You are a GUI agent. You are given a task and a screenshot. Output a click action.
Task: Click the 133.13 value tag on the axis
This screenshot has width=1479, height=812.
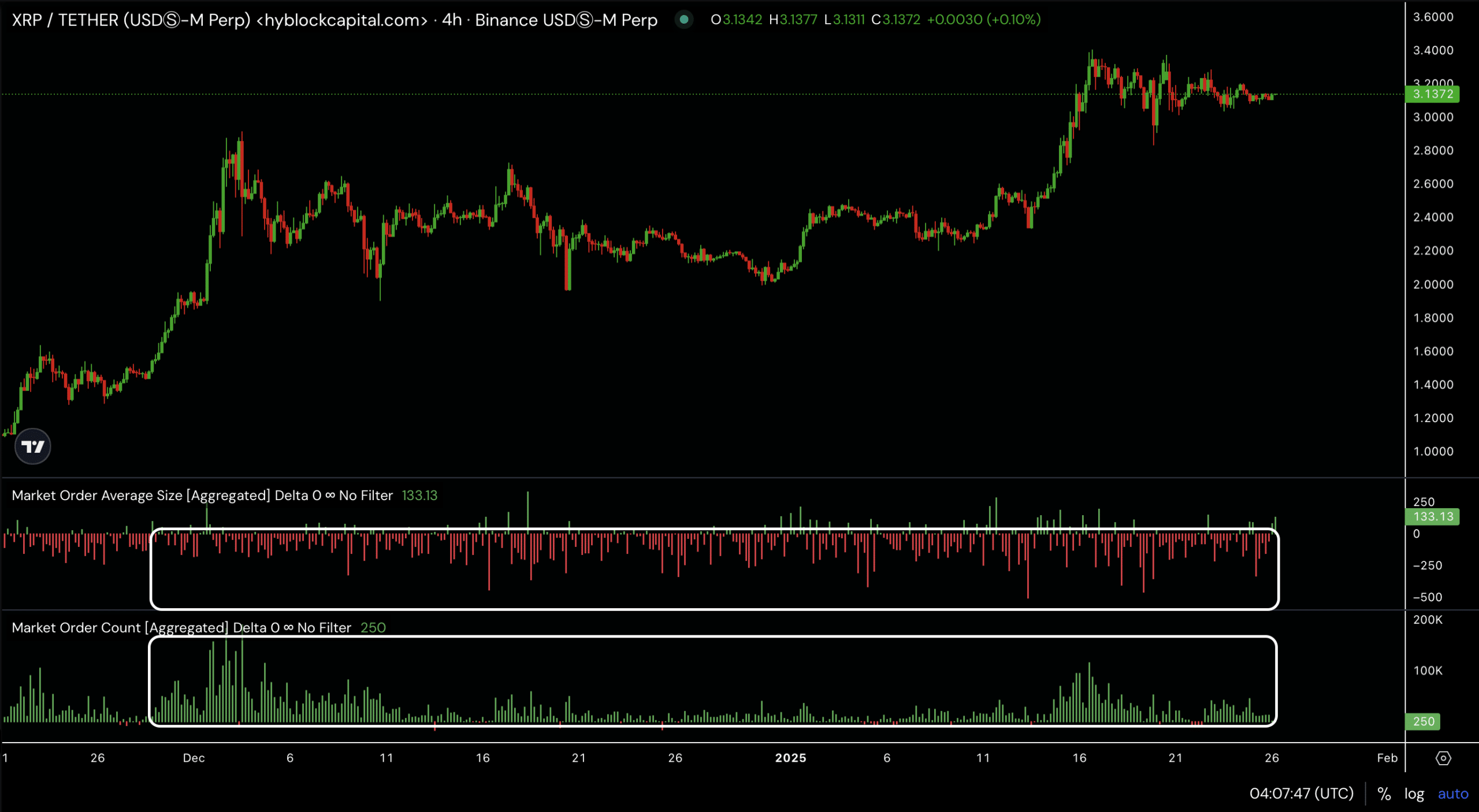pyautogui.click(x=1432, y=516)
